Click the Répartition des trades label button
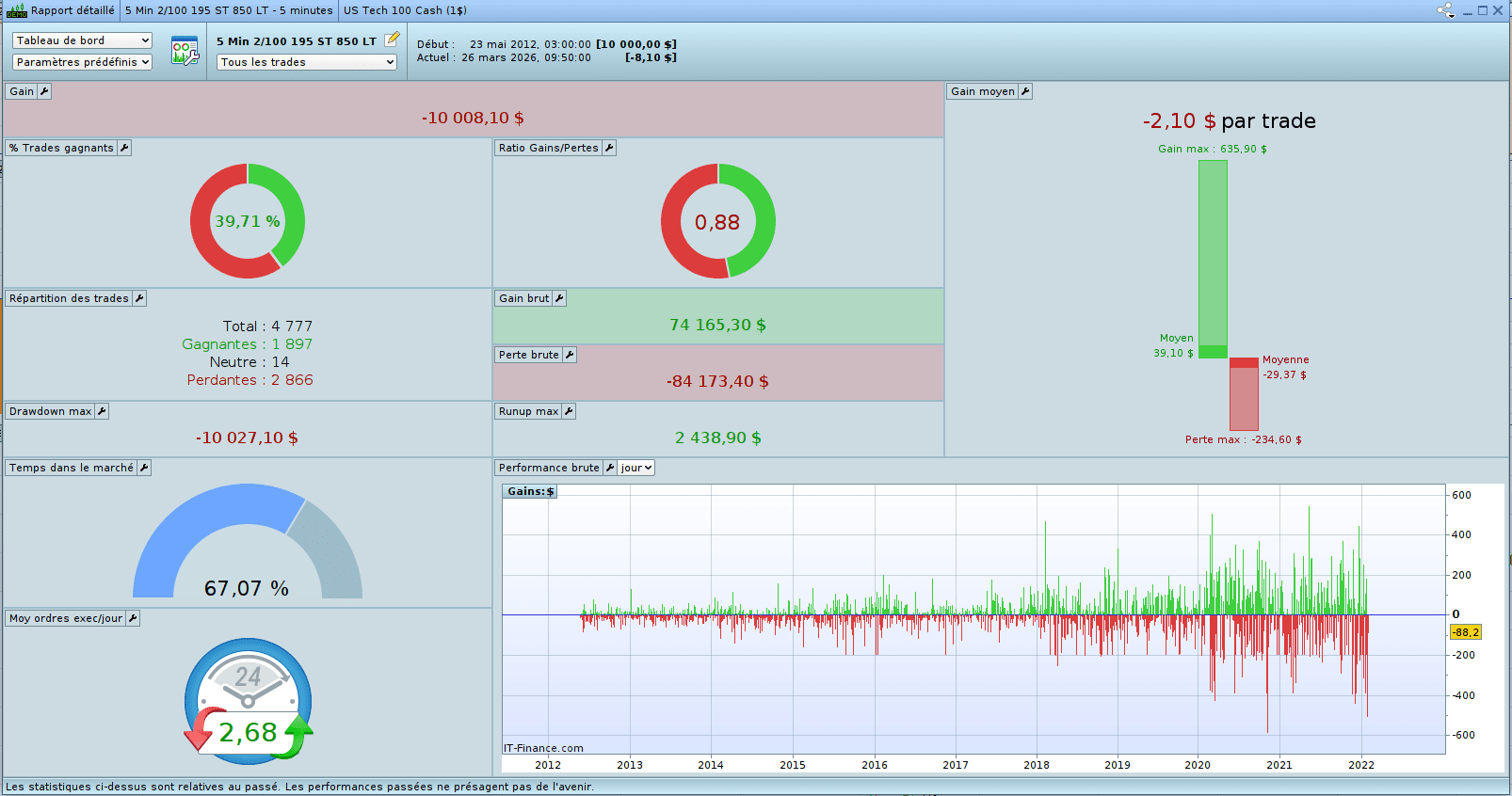 coord(69,298)
